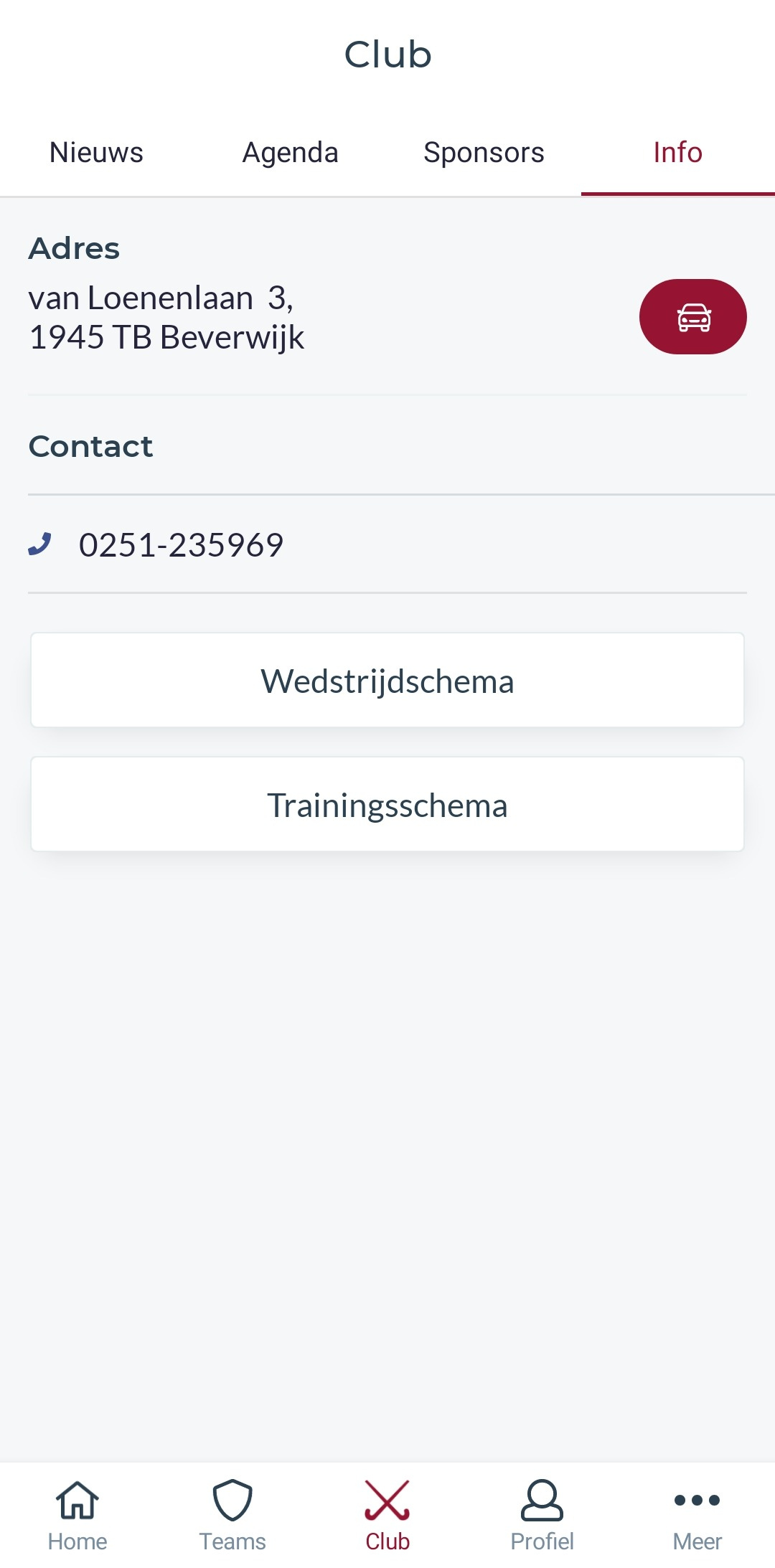Tap the three-dots Meer icon

point(697,1499)
